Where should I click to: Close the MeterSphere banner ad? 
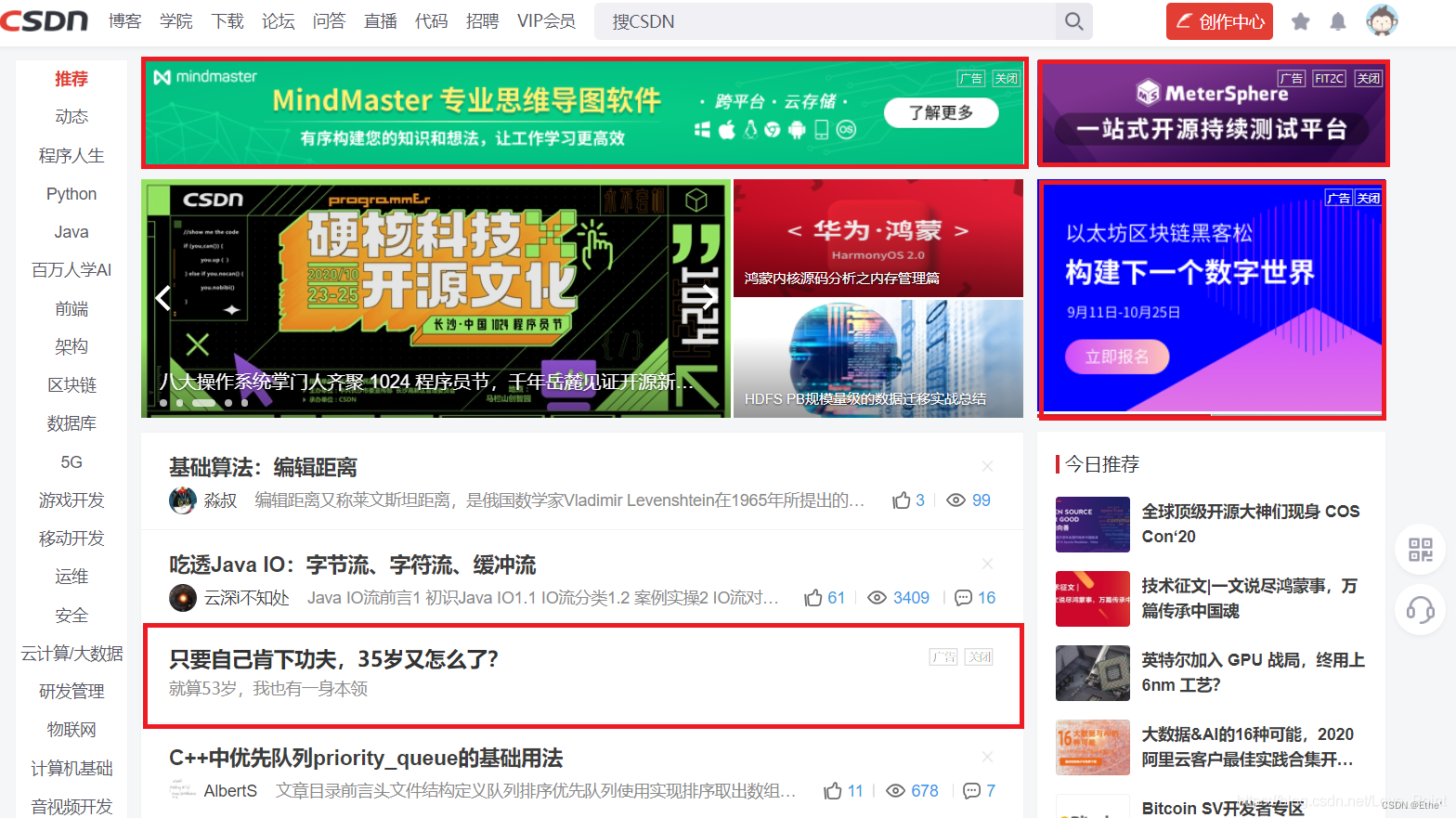1368,78
